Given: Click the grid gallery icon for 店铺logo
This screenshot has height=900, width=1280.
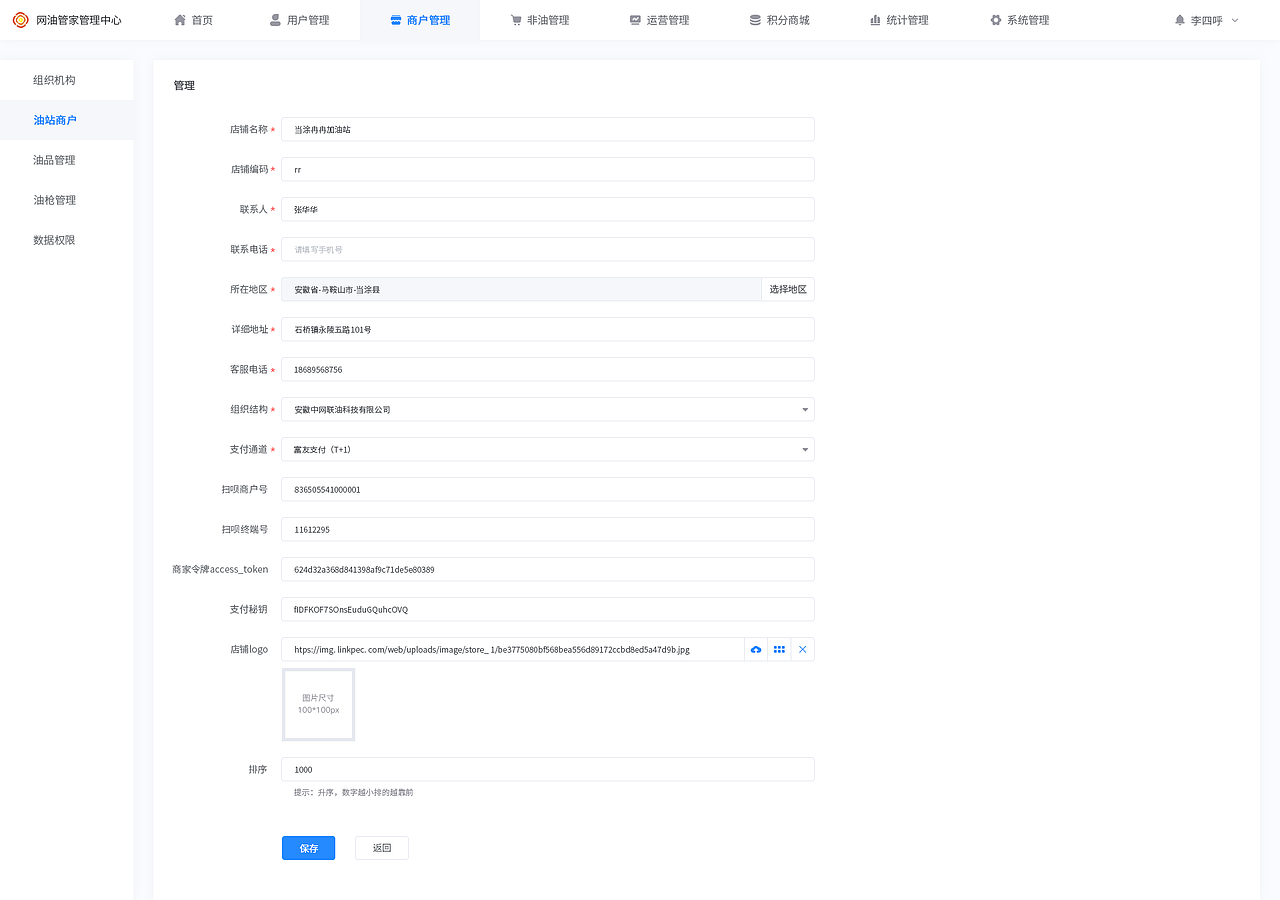Looking at the screenshot, I should [x=779, y=650].
